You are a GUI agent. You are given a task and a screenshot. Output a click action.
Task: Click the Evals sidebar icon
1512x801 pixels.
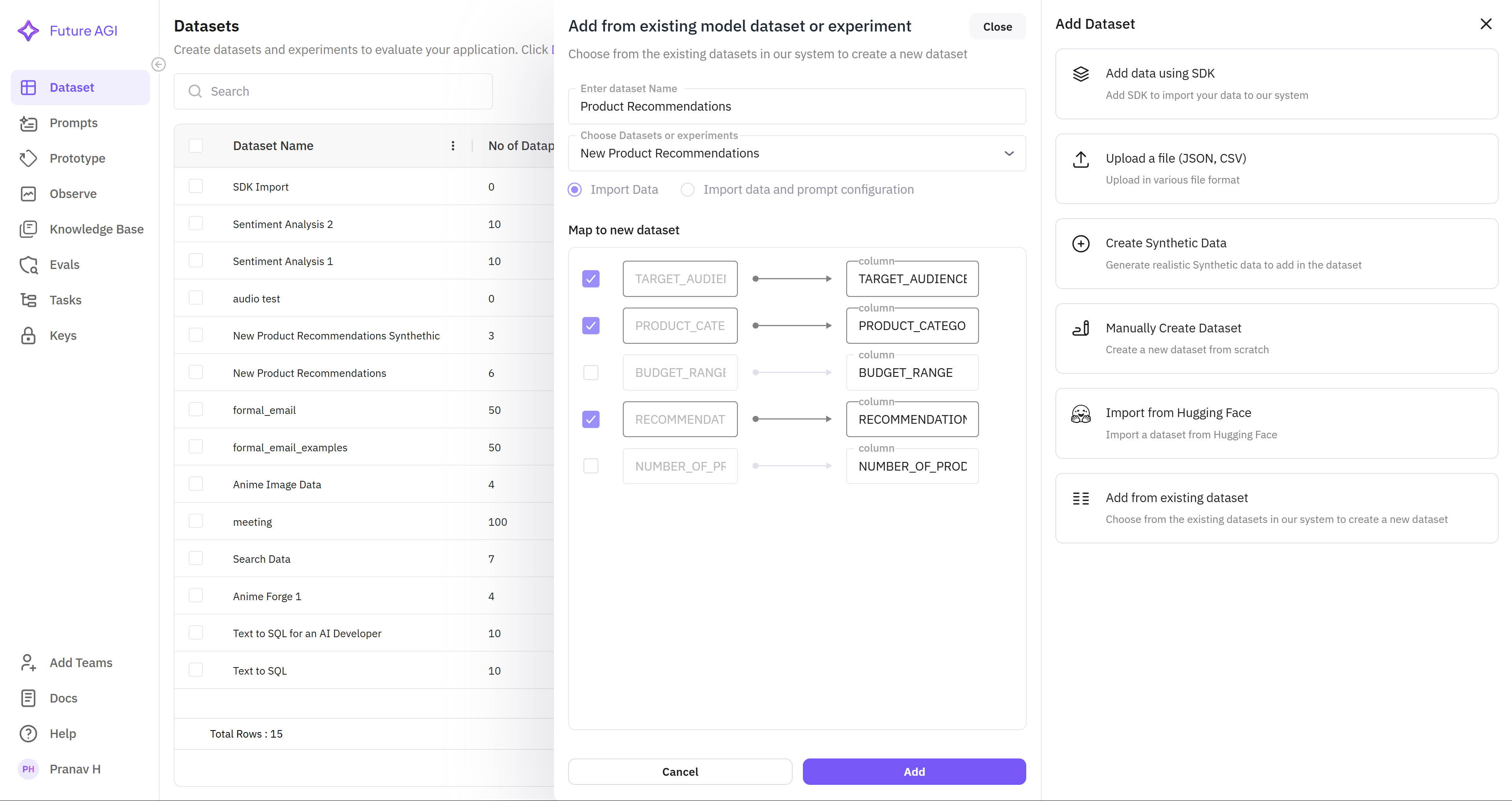28,265
